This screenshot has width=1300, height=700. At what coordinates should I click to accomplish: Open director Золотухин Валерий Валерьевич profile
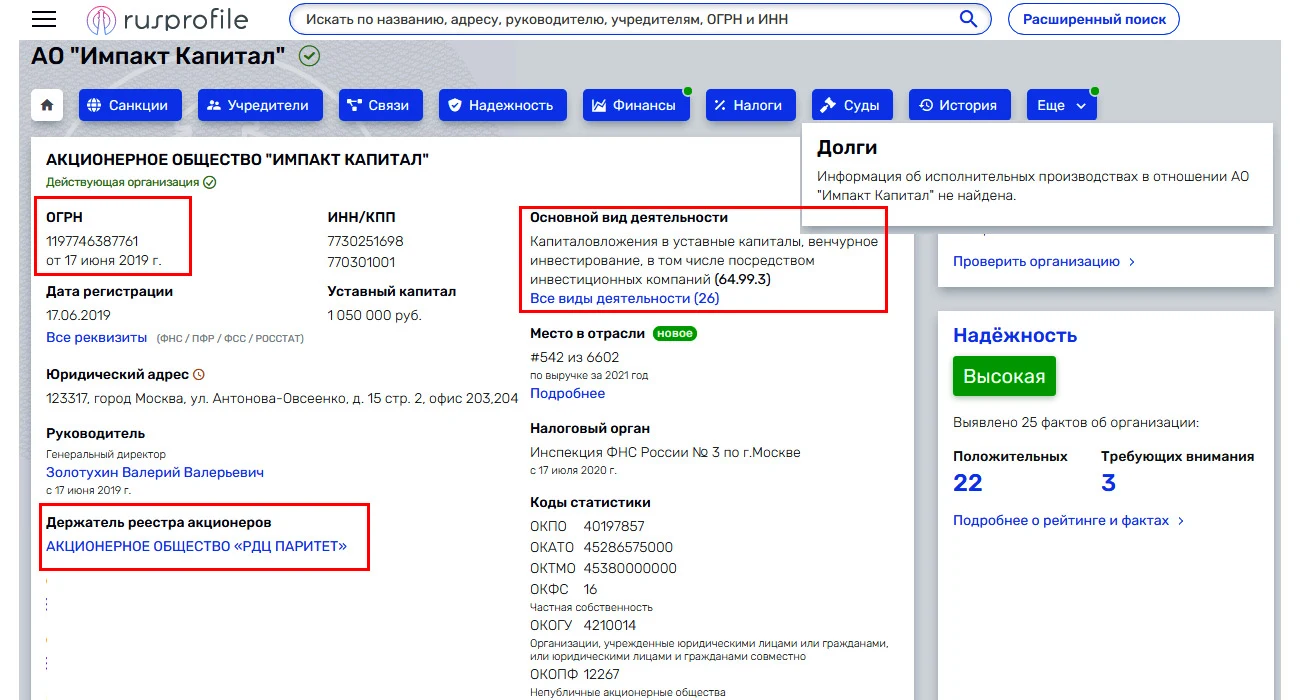tap(155, 472)
